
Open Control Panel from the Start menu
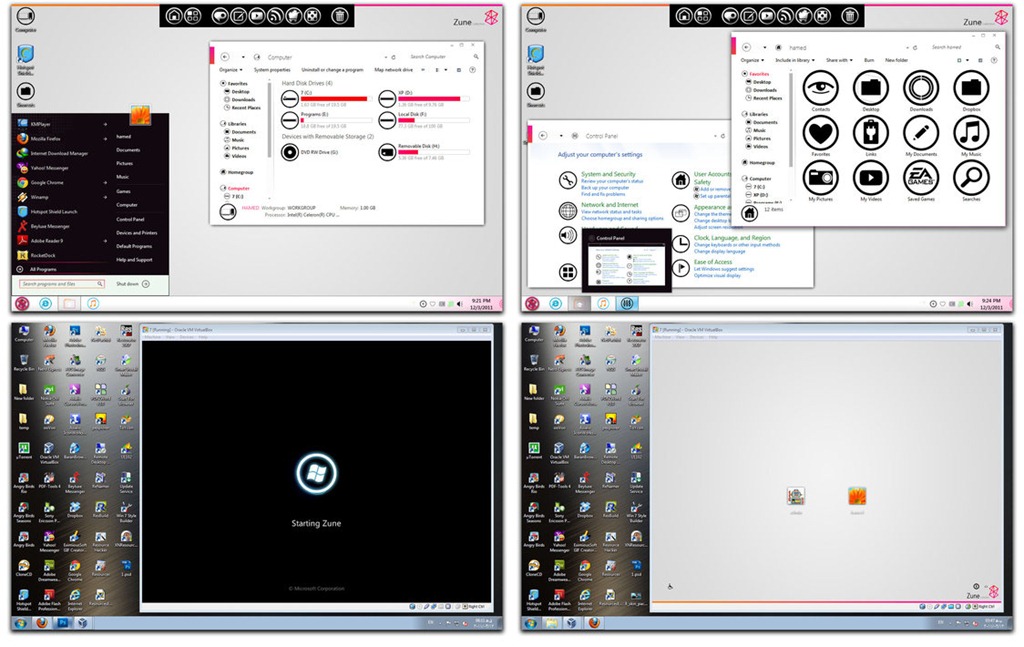pos(130,219)
